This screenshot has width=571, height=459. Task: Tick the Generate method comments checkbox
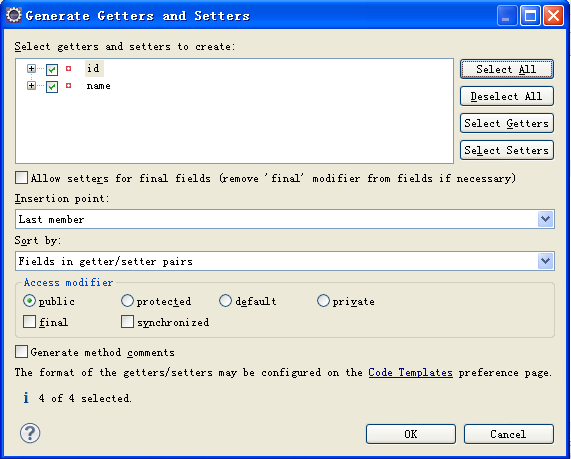(21, 352)
